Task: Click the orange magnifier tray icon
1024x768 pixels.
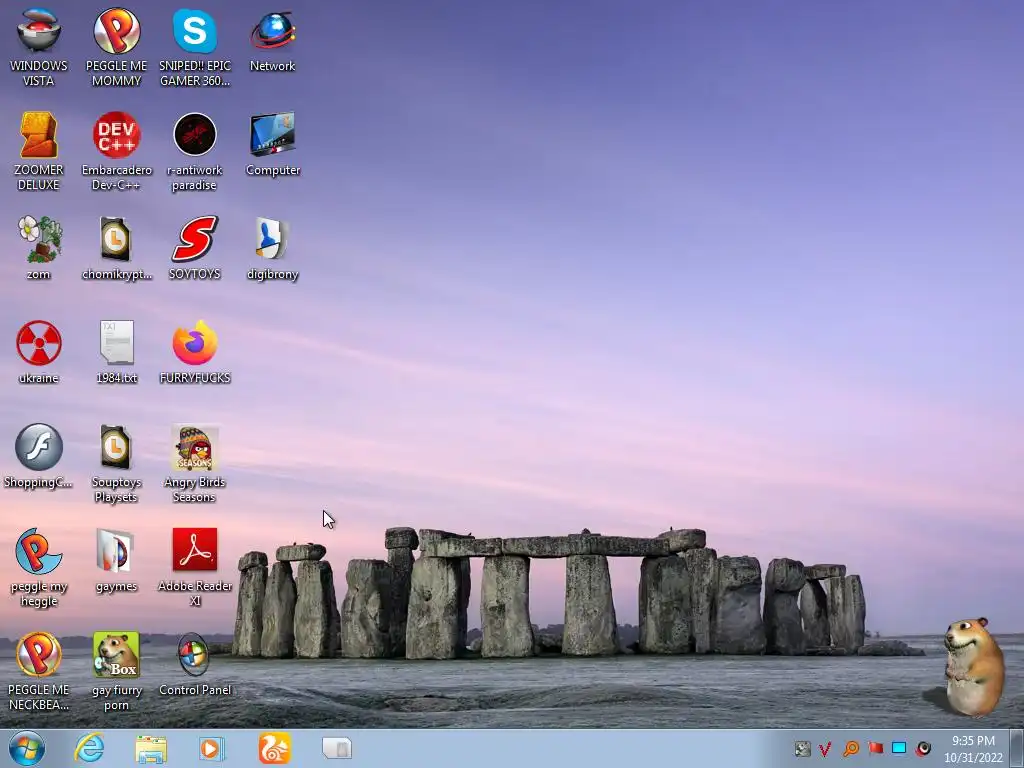Action: [850, 749]
